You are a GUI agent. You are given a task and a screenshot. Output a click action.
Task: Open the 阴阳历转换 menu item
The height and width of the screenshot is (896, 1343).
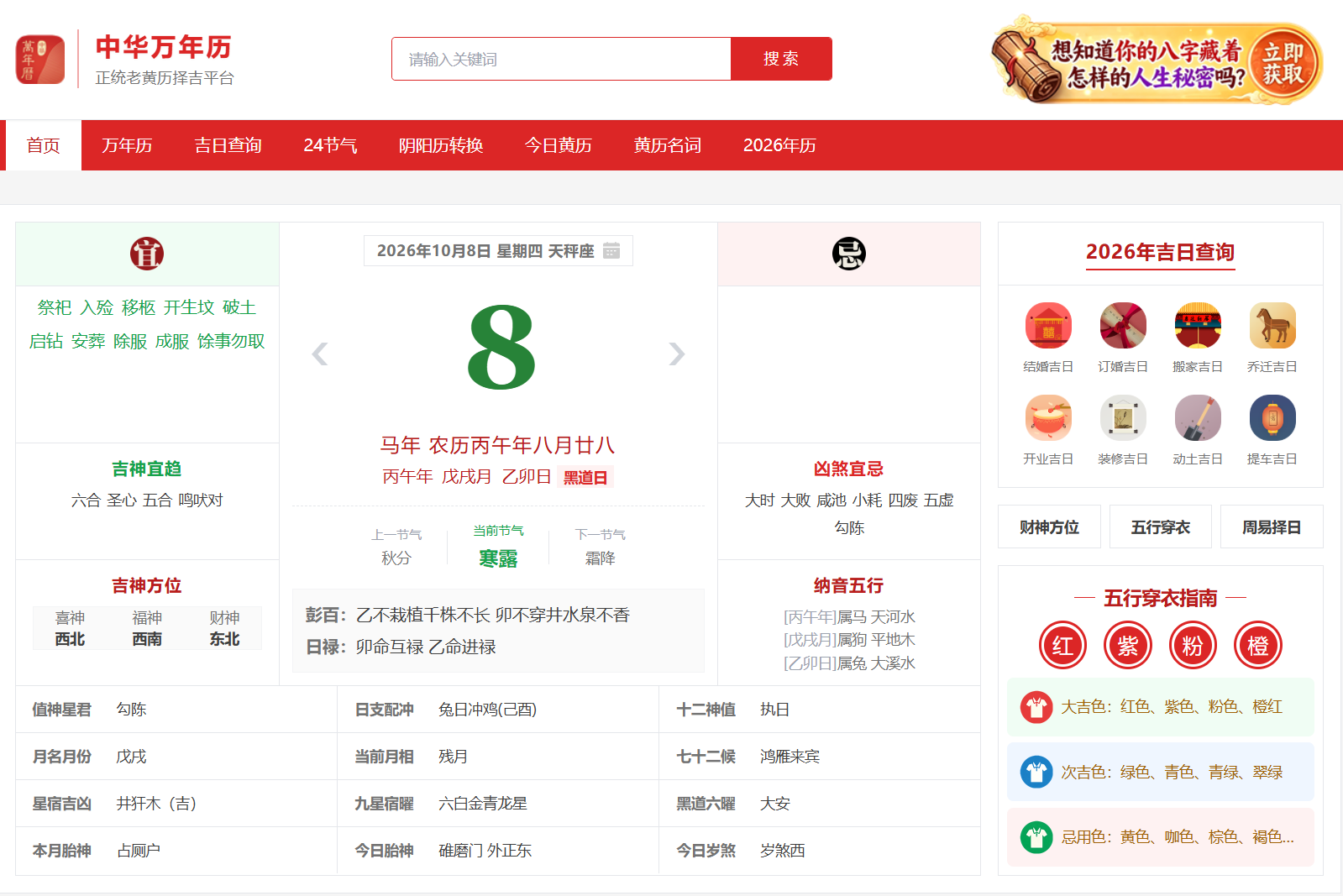pyautogui.click(x=441, y=145)
